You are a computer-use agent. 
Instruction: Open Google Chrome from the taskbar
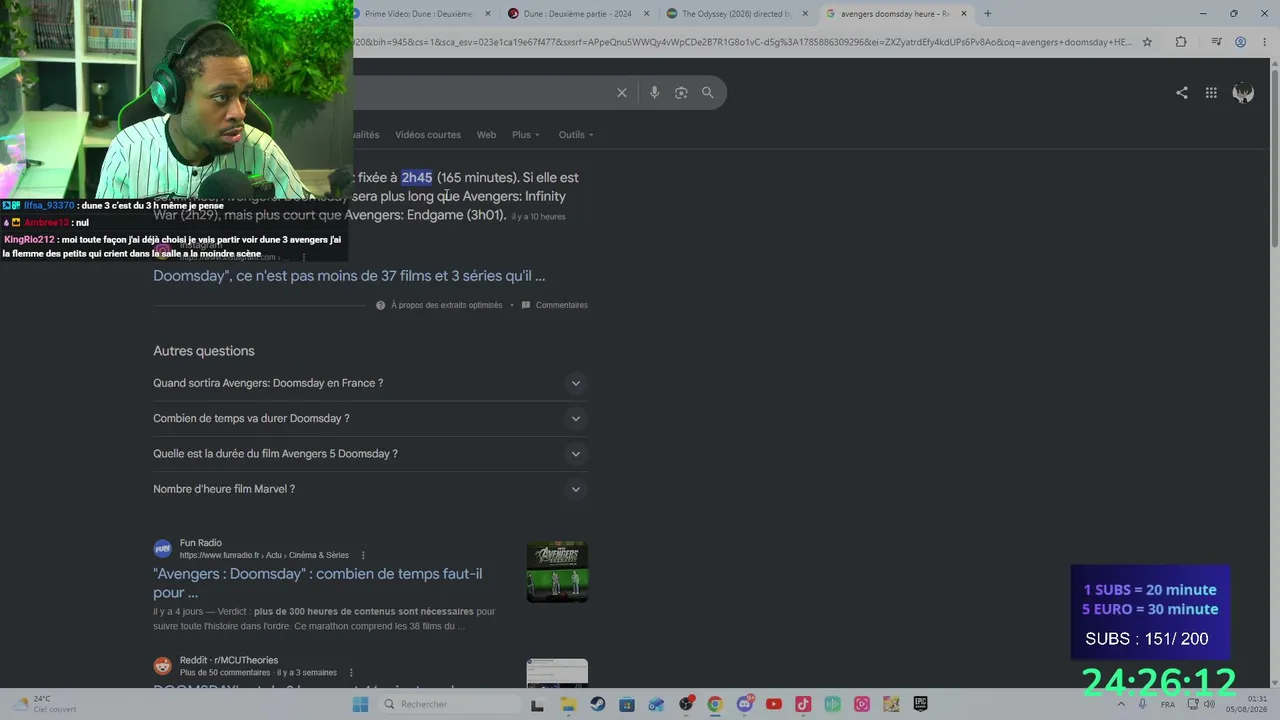tap(715, 704)
